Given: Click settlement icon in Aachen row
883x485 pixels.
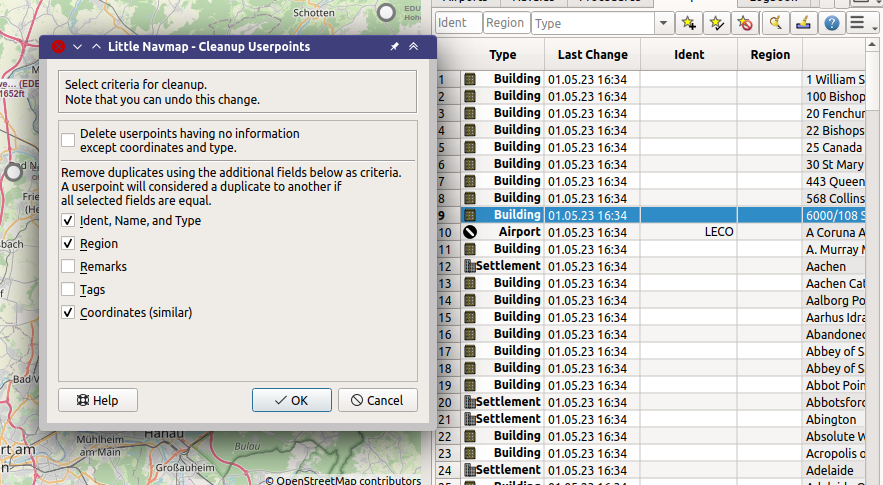Looking at the screenshot, I should (x=470, y=266).
